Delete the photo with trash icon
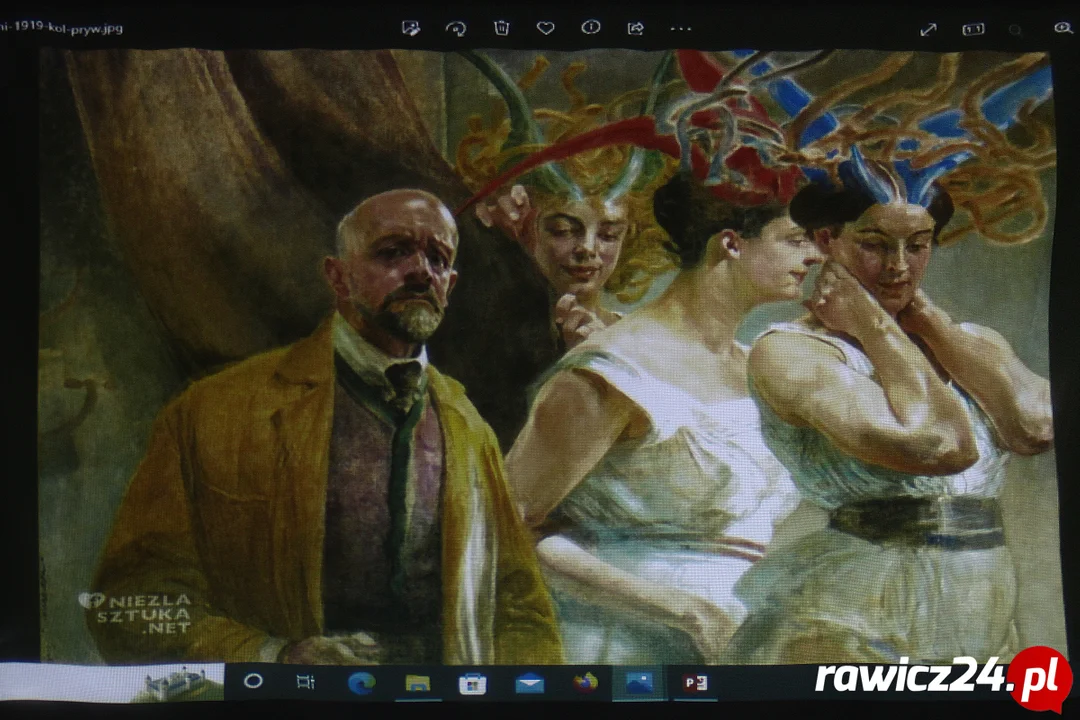This screenshot has width=1080, height=720. point(501,28)
